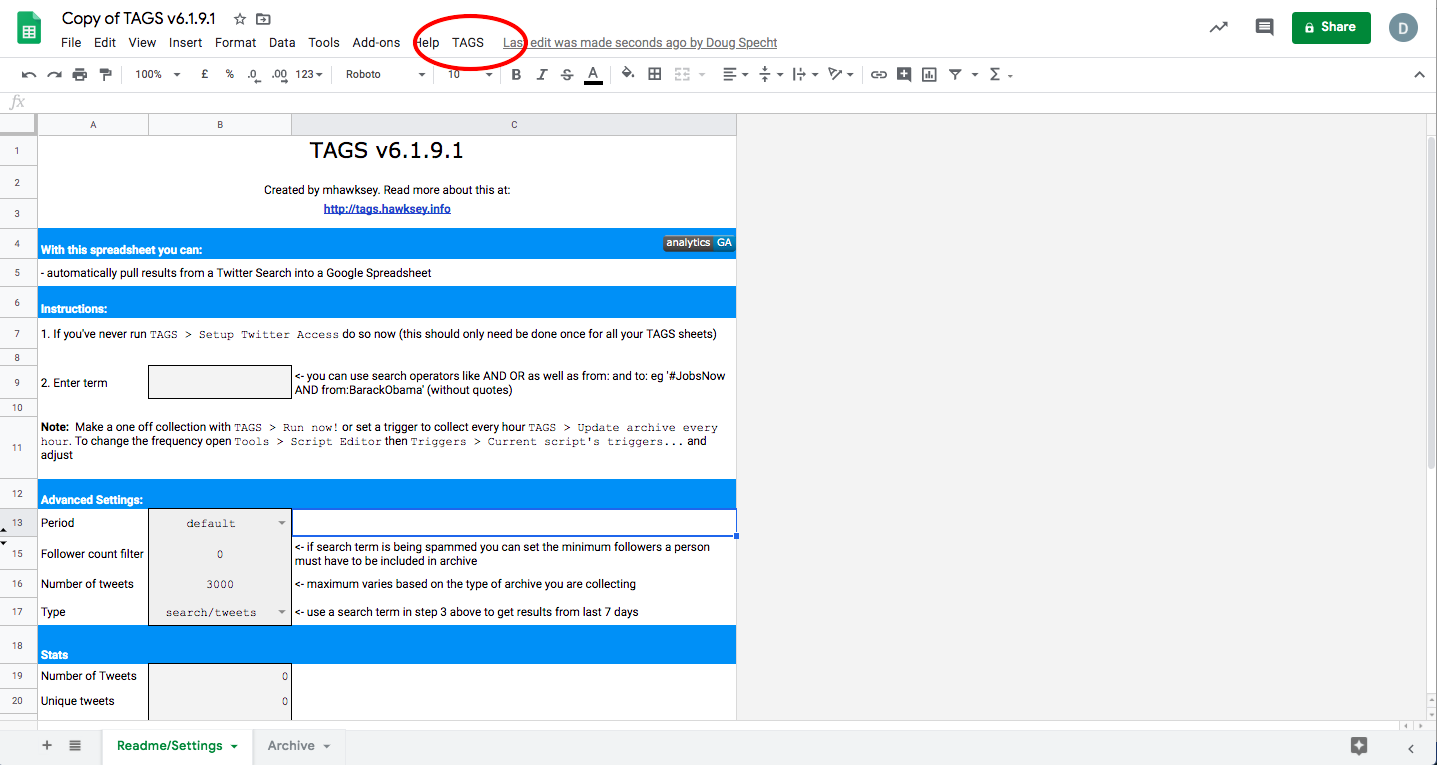Toggle strikethrough formatting

pyautogui.click(x=567, y=75)
